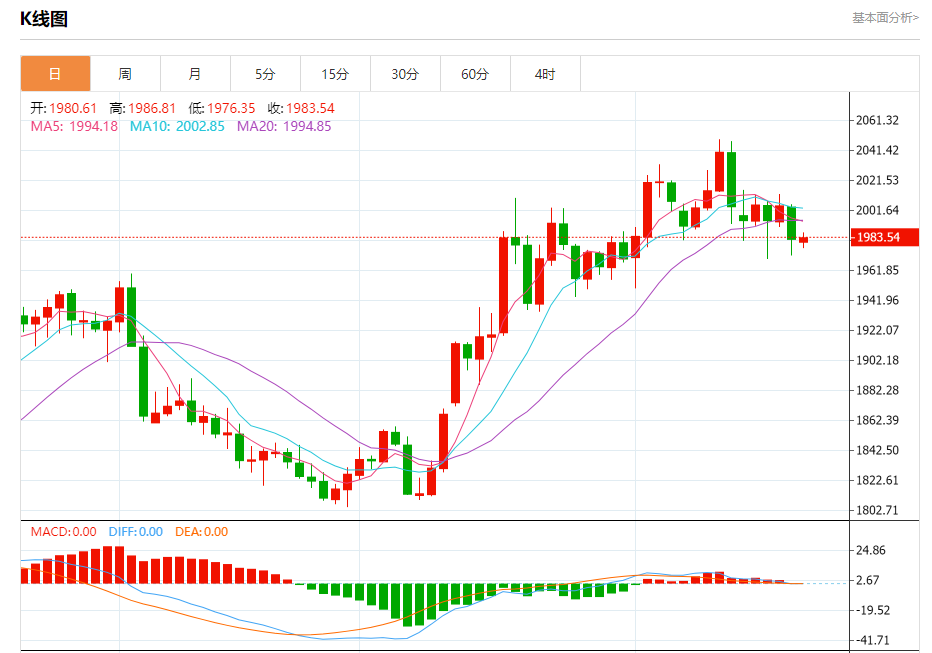Click the MA5: 1994.18 legend

coord(74,126)
